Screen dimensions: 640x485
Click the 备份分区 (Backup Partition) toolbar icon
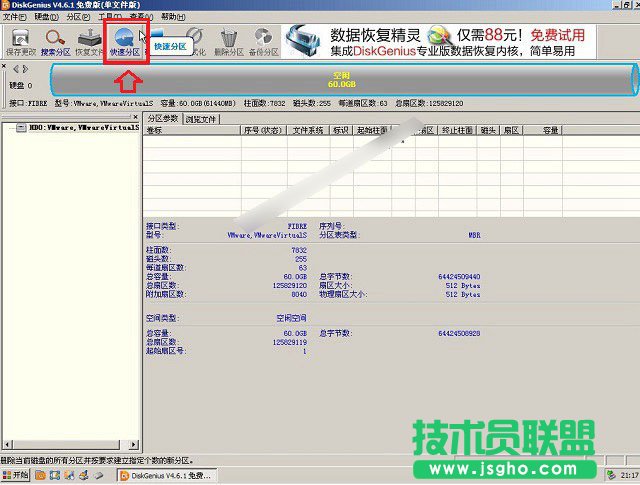264,42
